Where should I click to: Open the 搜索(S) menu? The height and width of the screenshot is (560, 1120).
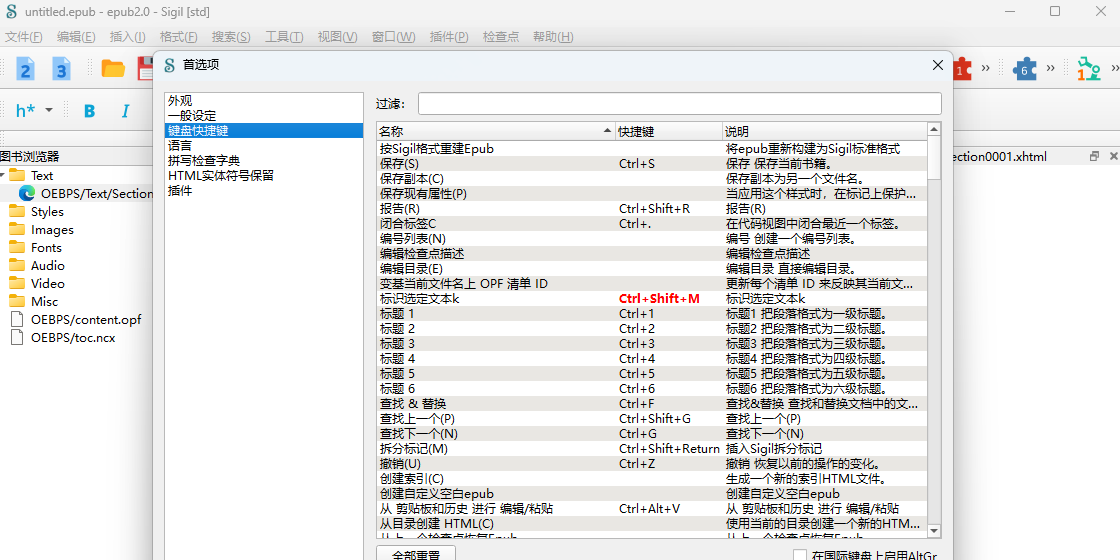231,37
